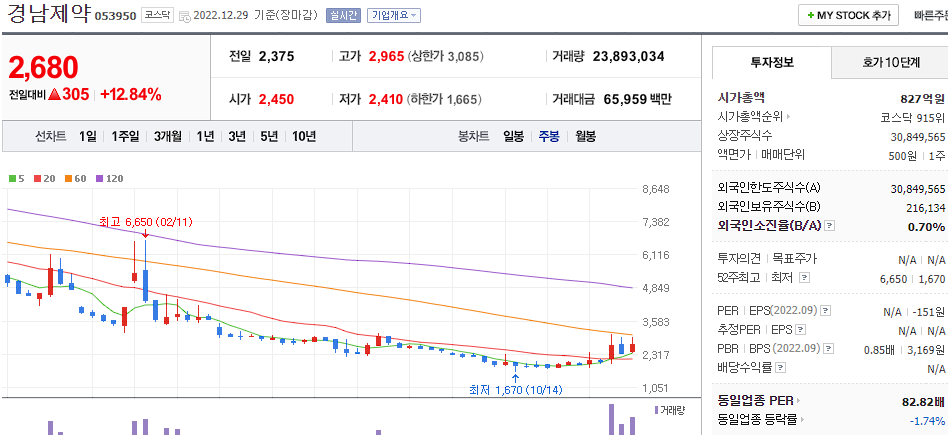Click the 상장주식수 label
Viewport: 948px width, 435px height.
coord(745,135)
